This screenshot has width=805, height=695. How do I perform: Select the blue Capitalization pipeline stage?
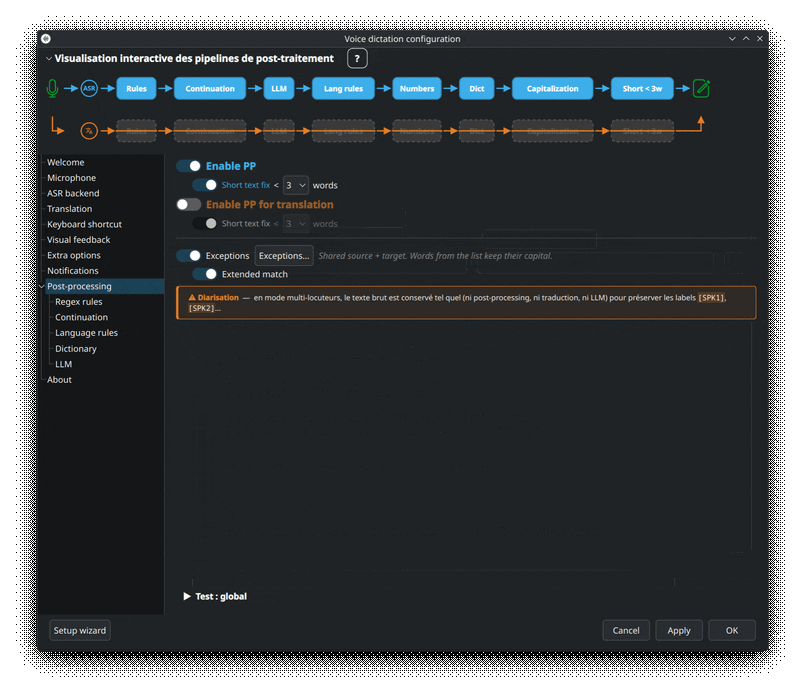552,88
